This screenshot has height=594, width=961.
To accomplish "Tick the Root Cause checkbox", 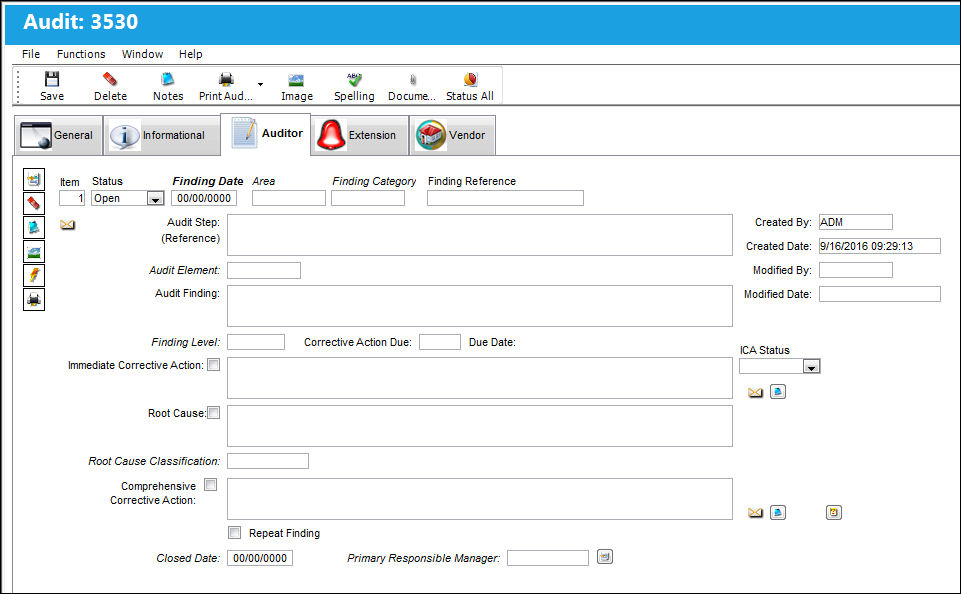I will 213,413.
